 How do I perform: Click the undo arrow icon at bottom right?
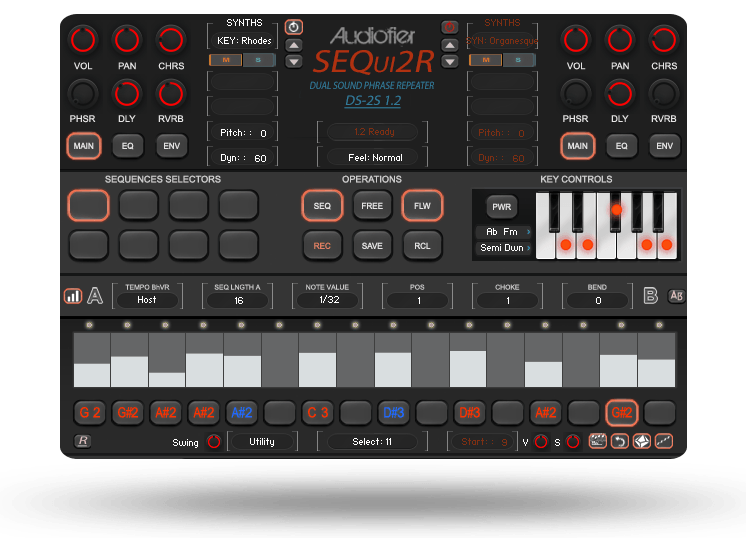(619, 441)
